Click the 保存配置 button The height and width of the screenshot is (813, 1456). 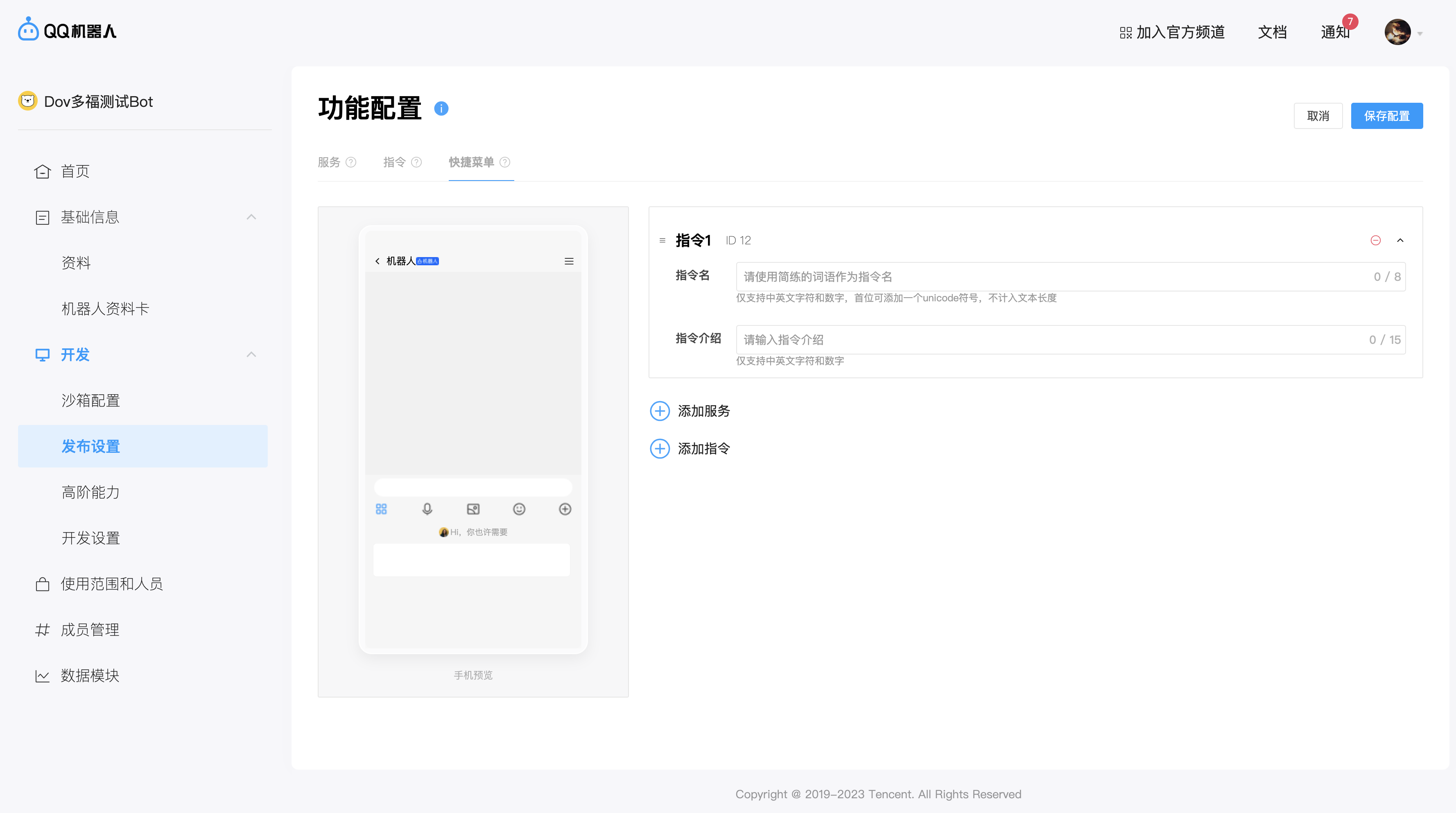[1386, 115]
